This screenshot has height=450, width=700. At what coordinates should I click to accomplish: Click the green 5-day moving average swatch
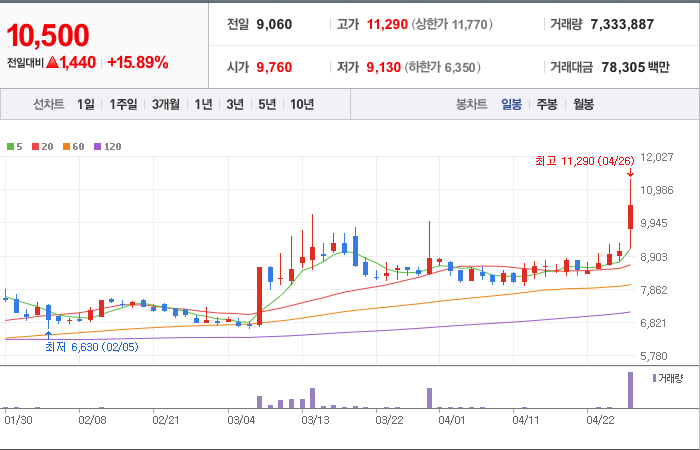10,146
